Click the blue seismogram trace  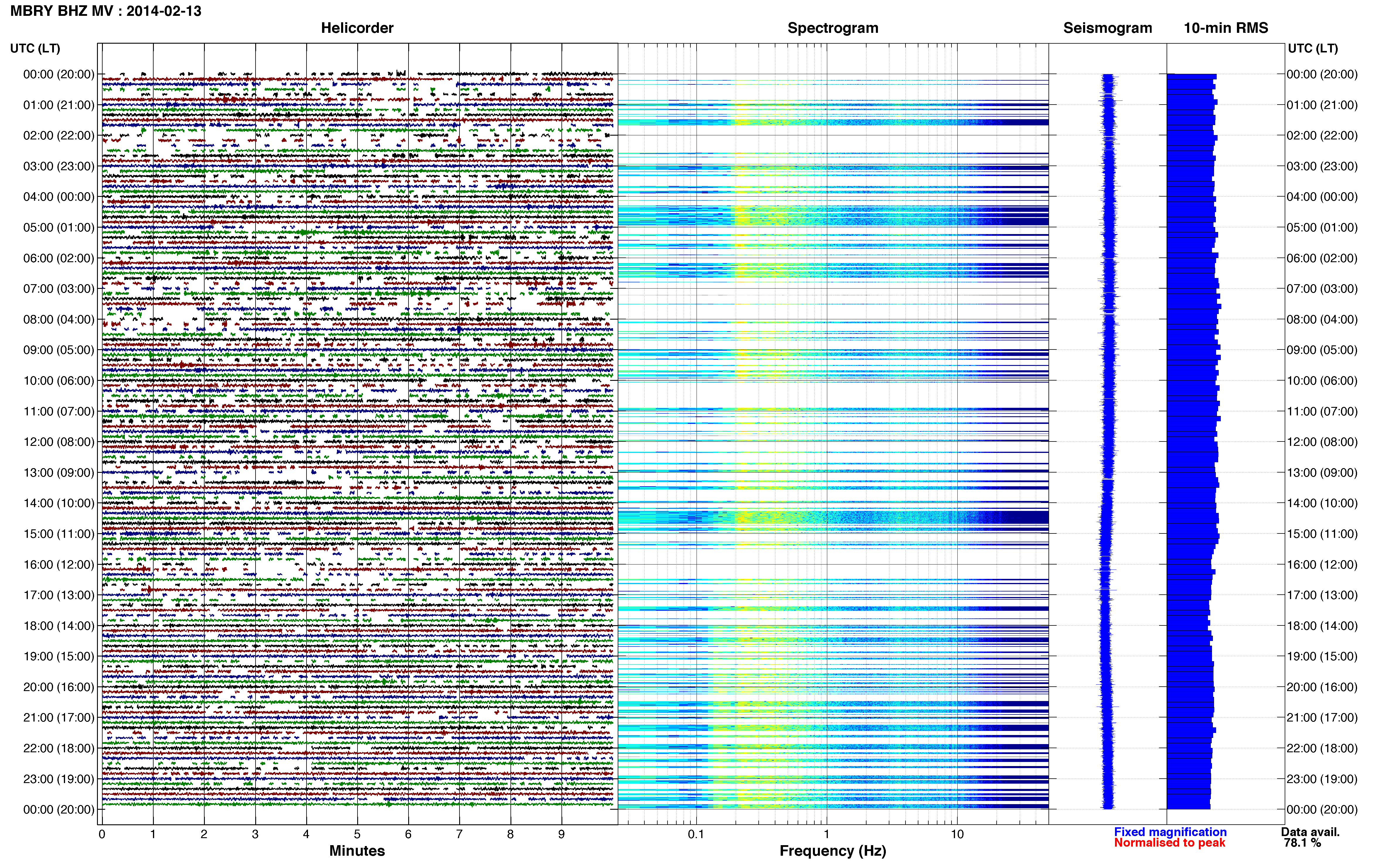1108,441
